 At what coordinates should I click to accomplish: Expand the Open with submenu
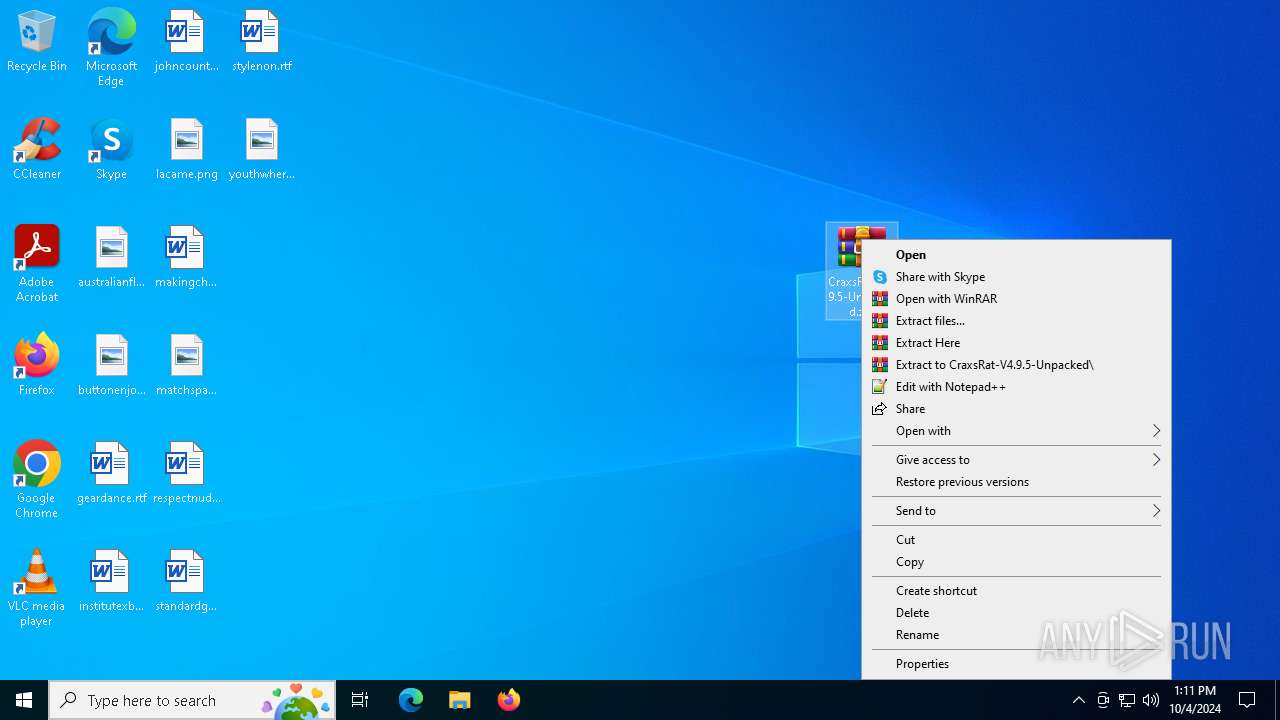tap(1016, 431)
